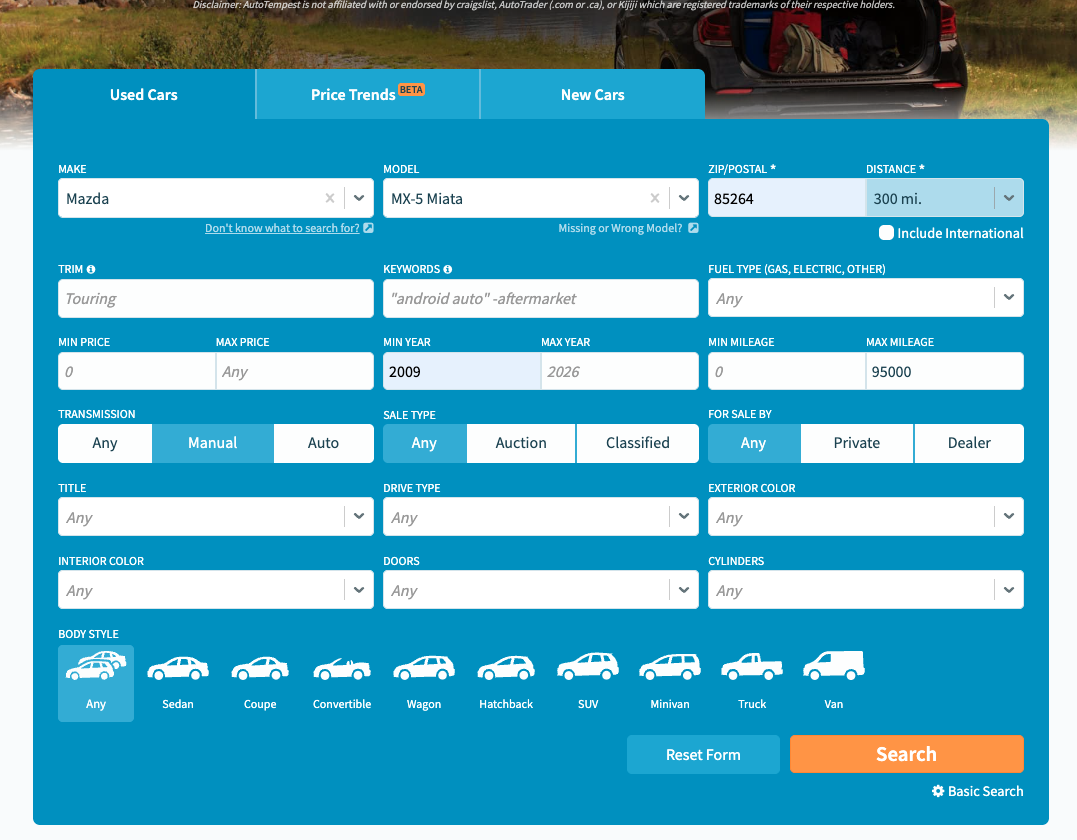Open the Doors dropdown

point(541,589)
